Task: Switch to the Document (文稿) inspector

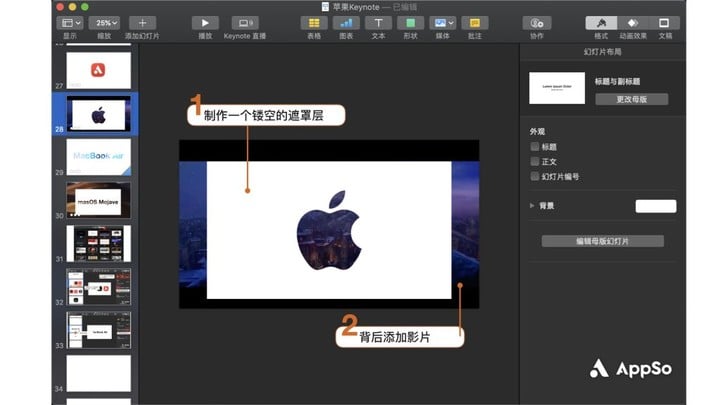Action: [x=664, y=23]
